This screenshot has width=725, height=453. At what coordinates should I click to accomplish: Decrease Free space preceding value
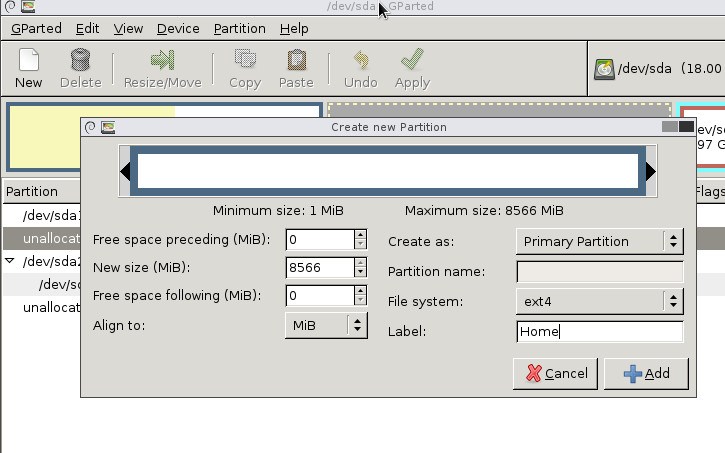click(x=360, y=245)
